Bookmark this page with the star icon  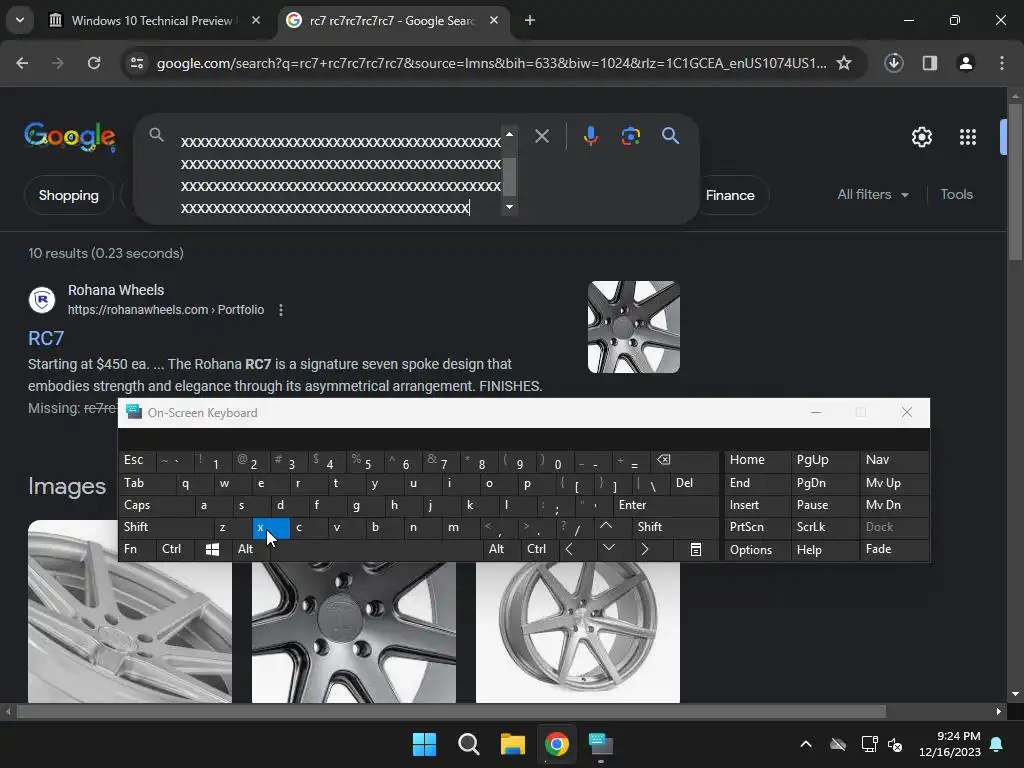(x=844, y=63)
